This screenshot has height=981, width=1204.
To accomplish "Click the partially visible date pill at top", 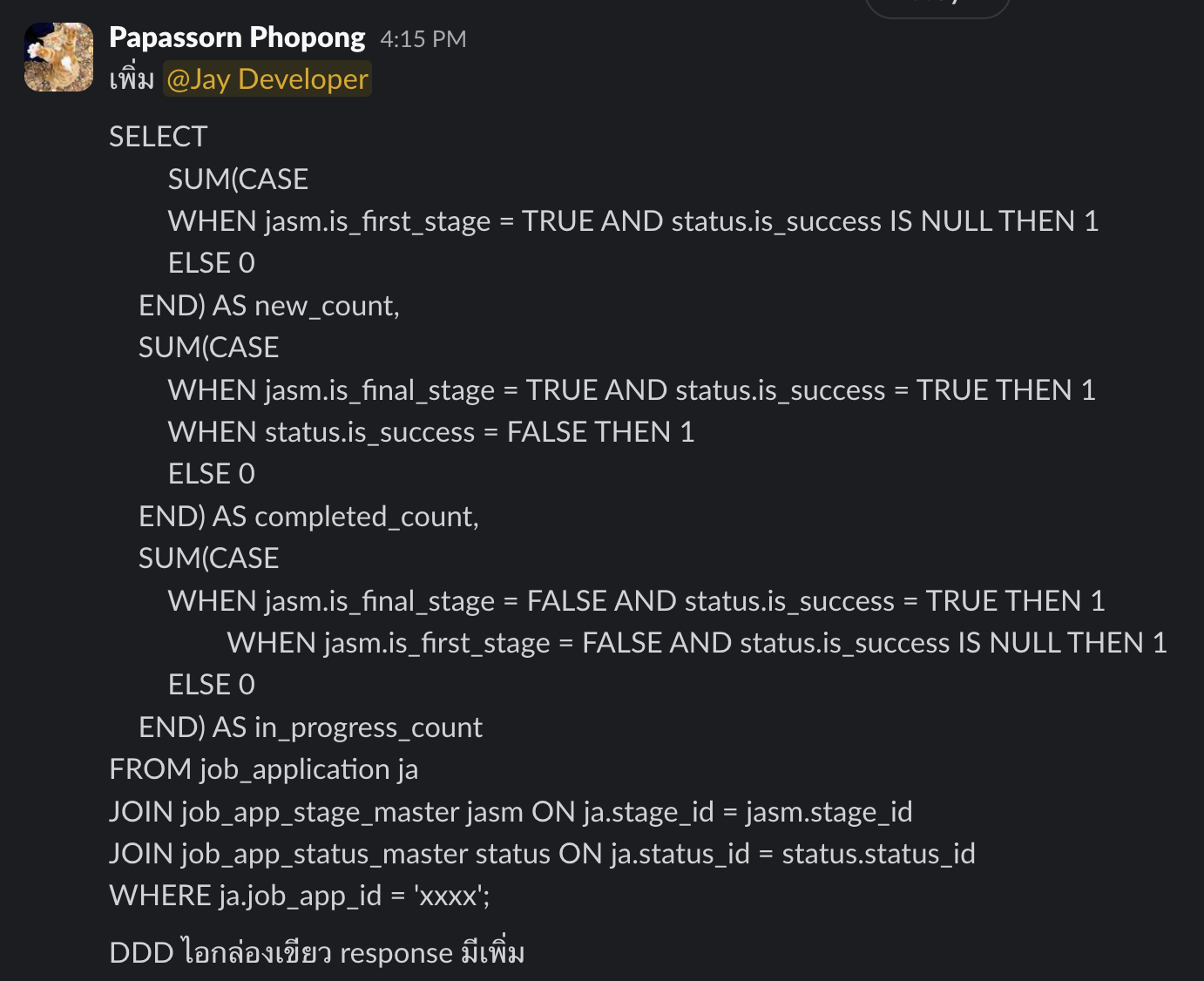I will [x=937, y=7].
